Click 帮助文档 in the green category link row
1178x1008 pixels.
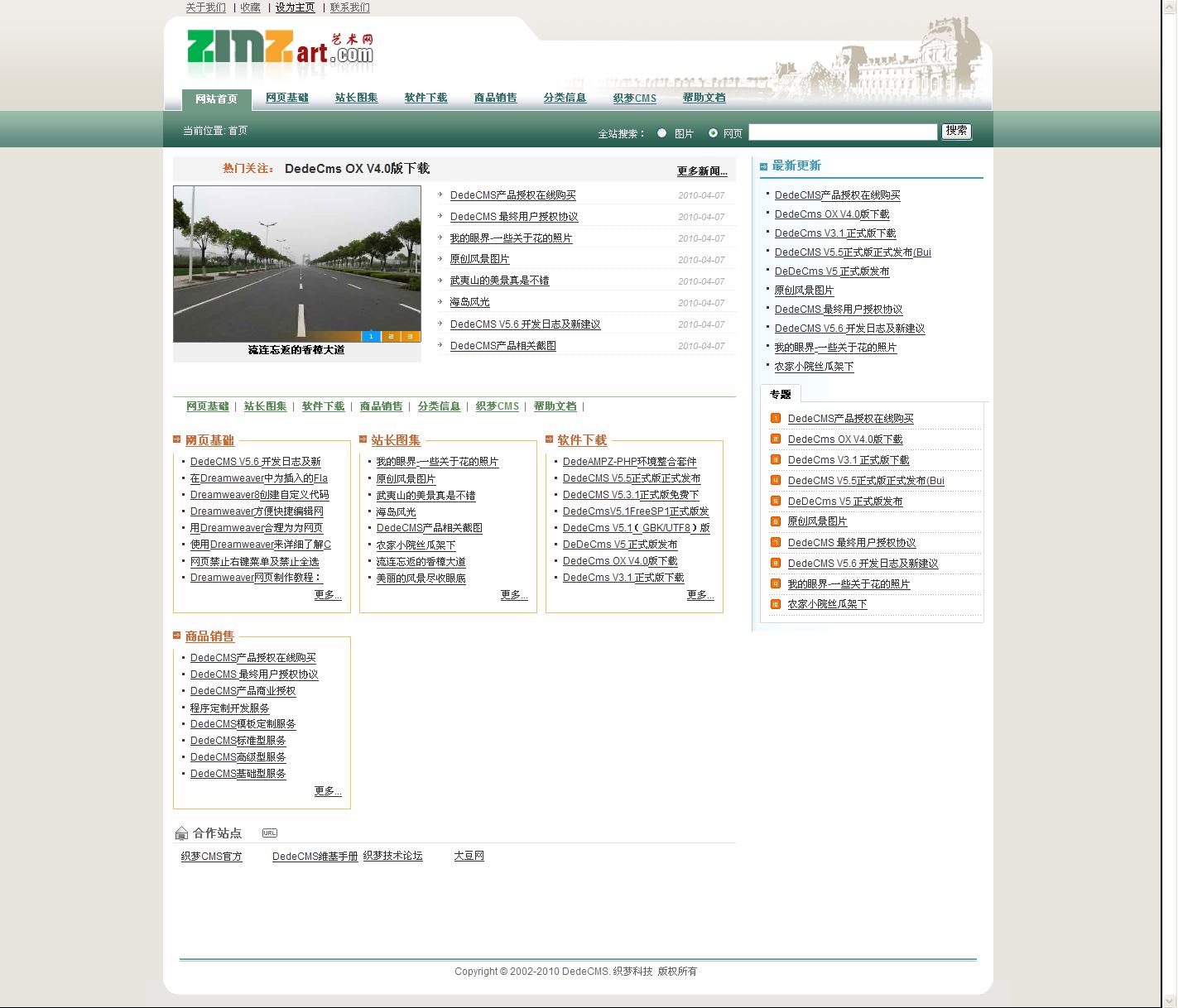tap(555, 406)
